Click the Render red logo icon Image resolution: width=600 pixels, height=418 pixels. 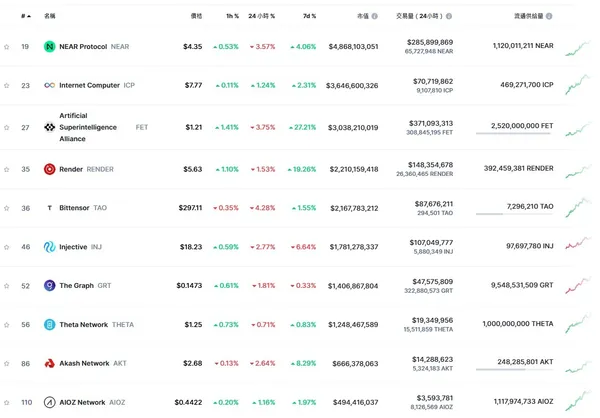[x=50, y=169]
